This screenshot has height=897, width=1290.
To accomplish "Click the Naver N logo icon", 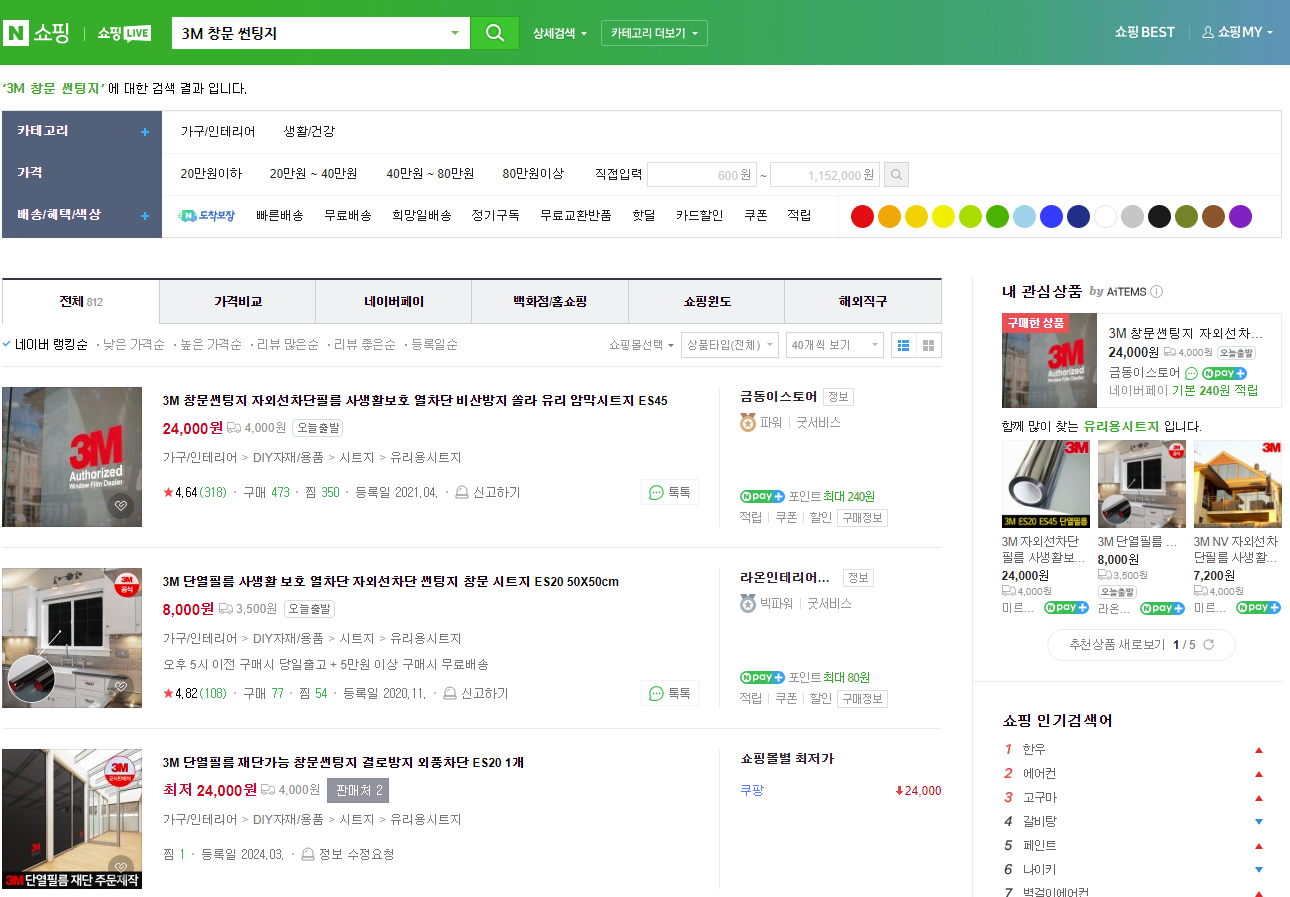I will click(16, 33).
